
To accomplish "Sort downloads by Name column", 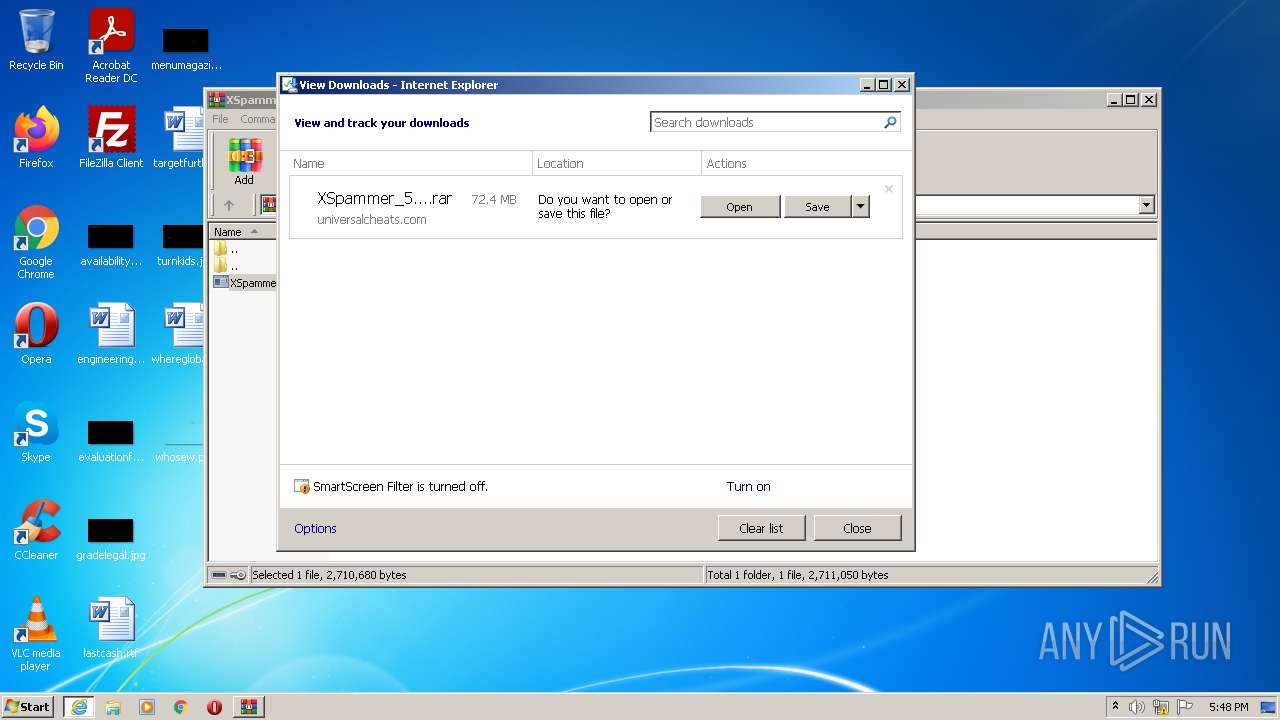I will pos(410,163).
